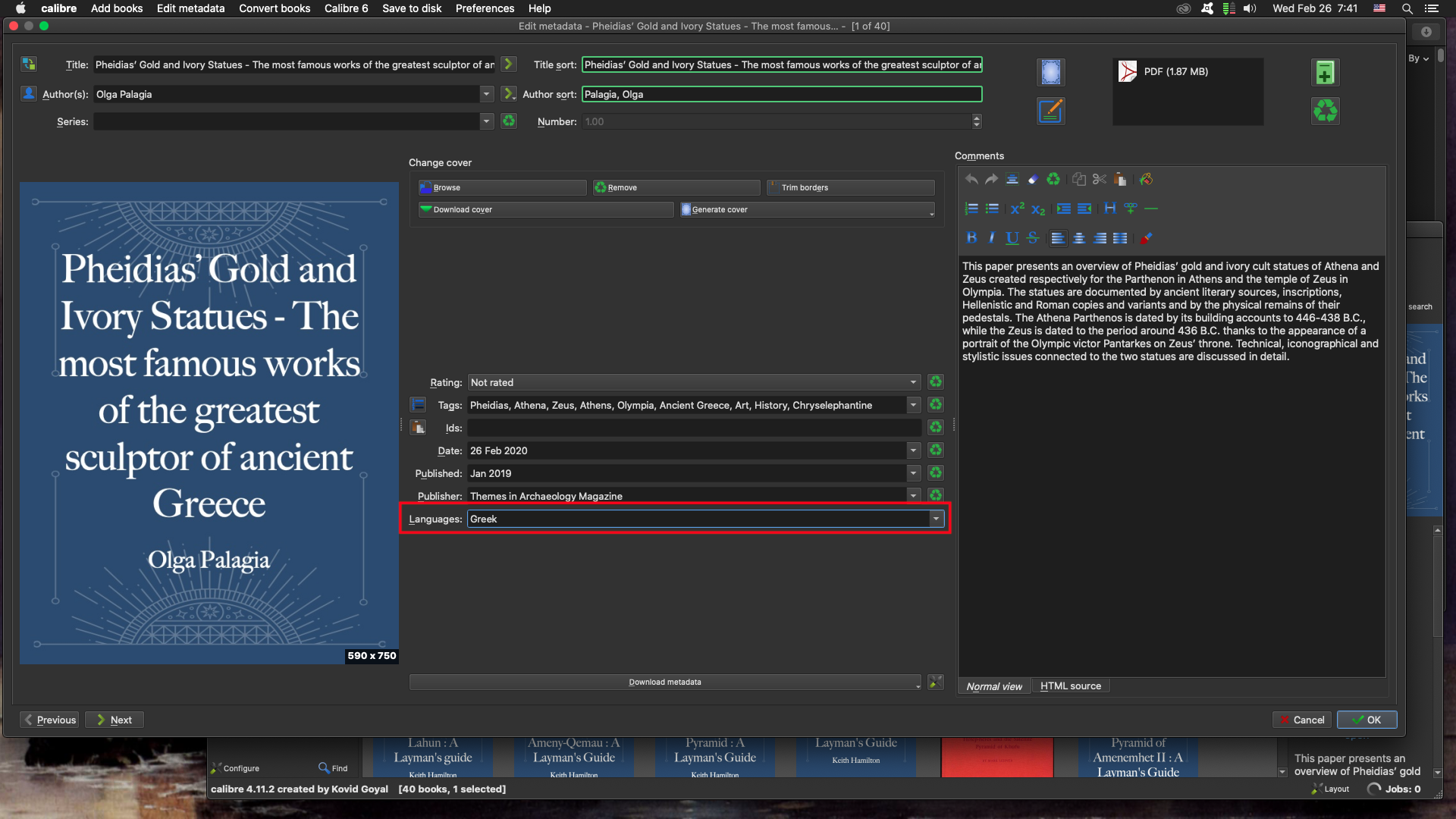1456x819 pixels.
Task: Toggle underline formatting in Comments
Action: coord(1012,238)
